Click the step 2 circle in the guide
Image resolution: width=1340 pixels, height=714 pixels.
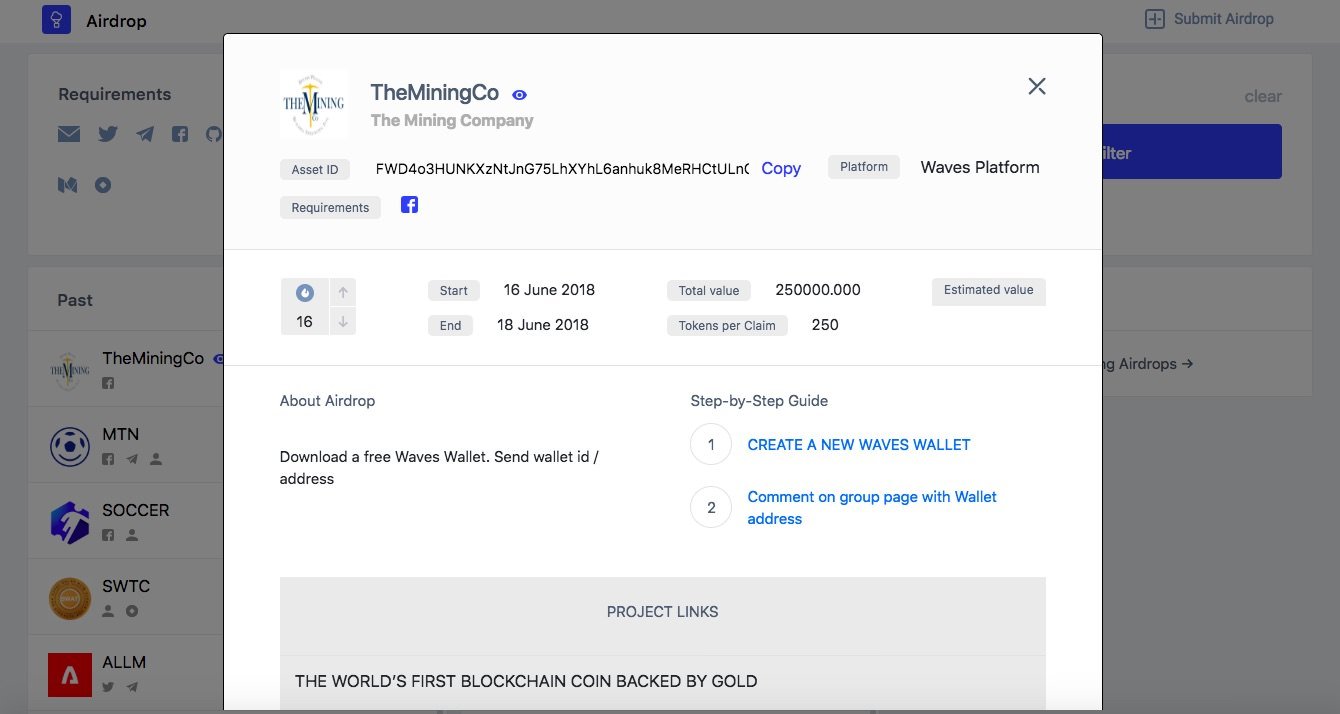click(x=711, y=507)
